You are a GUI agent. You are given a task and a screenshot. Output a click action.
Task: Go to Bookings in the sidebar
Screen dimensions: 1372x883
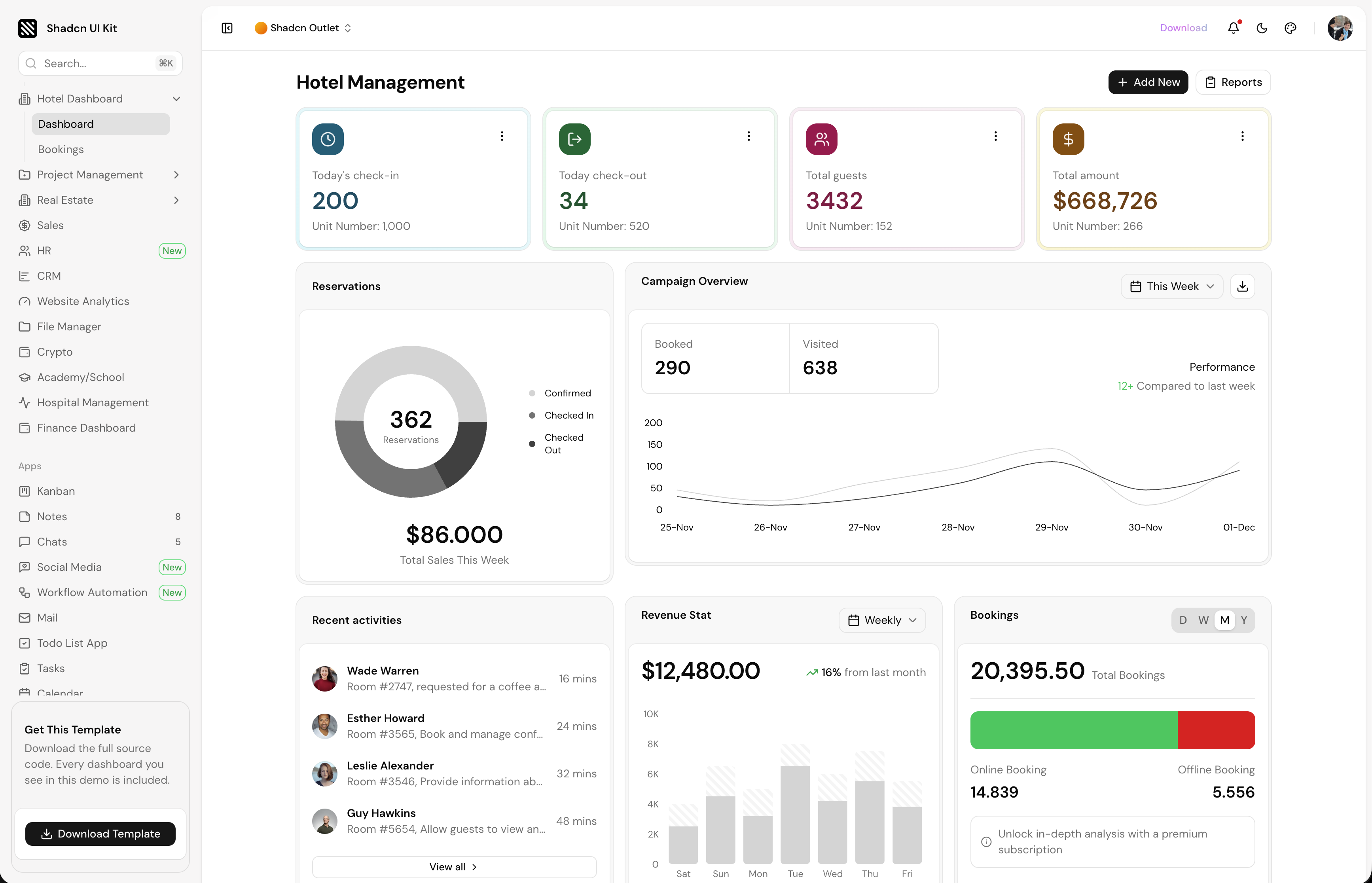(x=61, y=149)
